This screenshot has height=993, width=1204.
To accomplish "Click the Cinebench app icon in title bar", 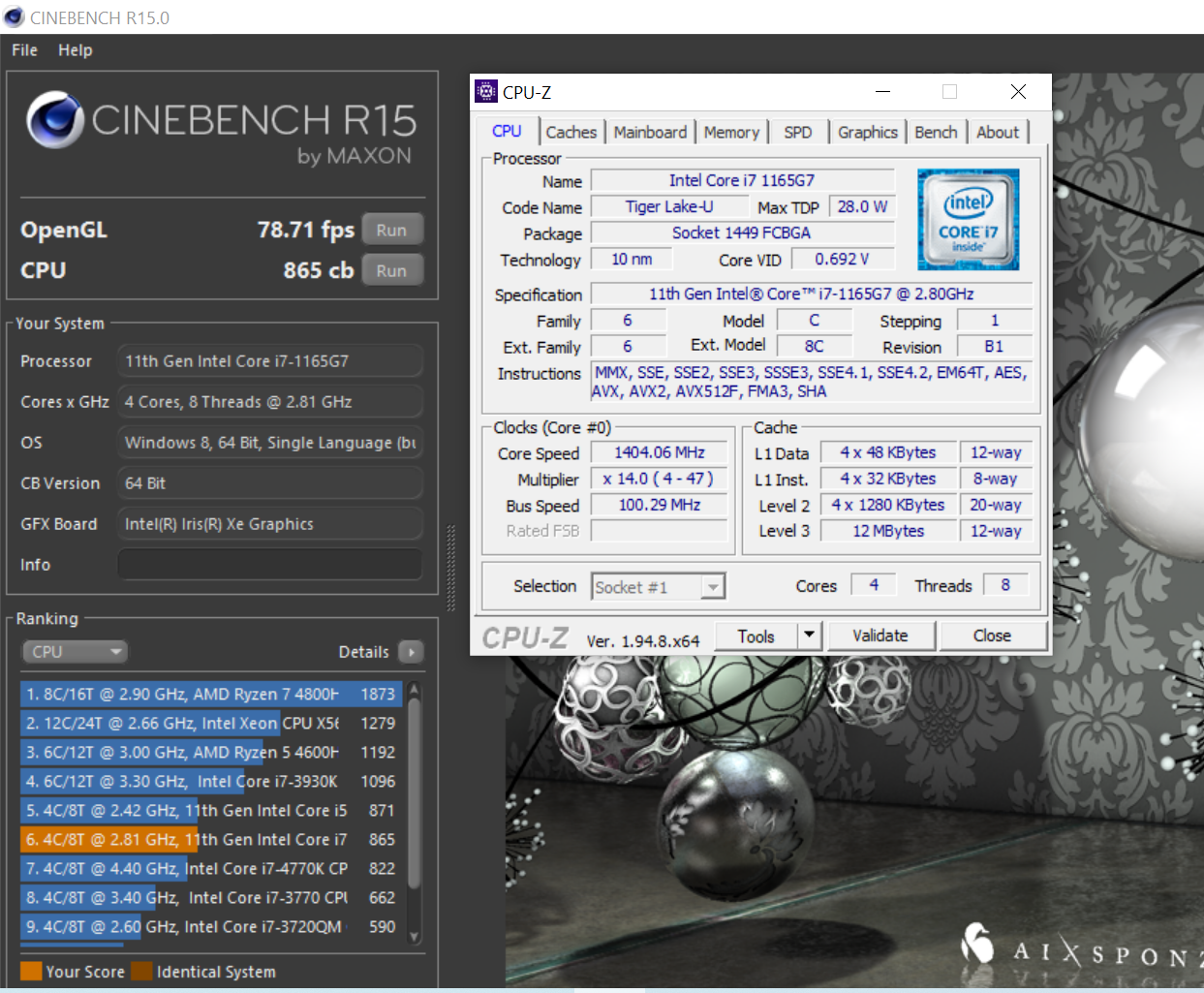I will 14,17.
